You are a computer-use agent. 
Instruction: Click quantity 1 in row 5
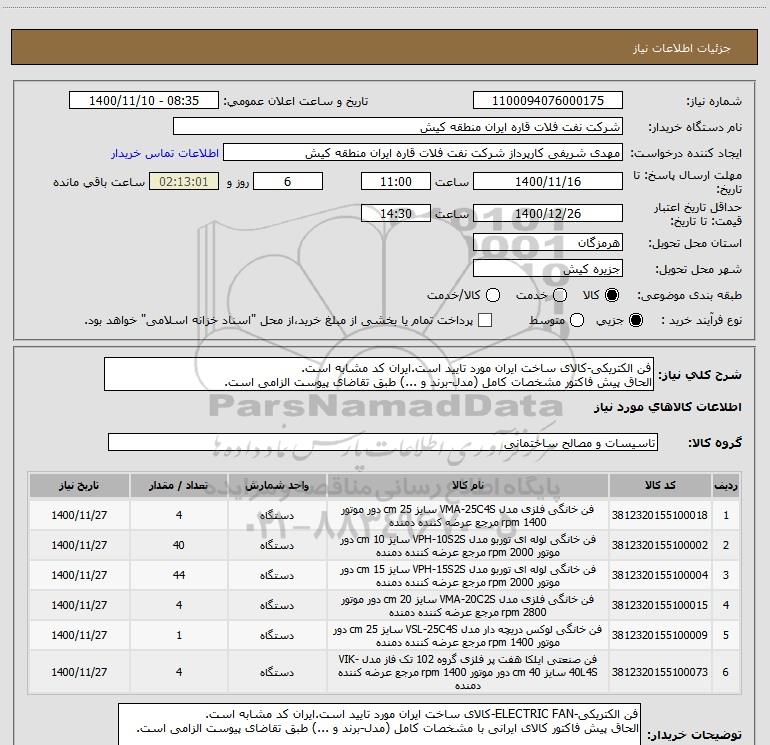tap(179, 635)
